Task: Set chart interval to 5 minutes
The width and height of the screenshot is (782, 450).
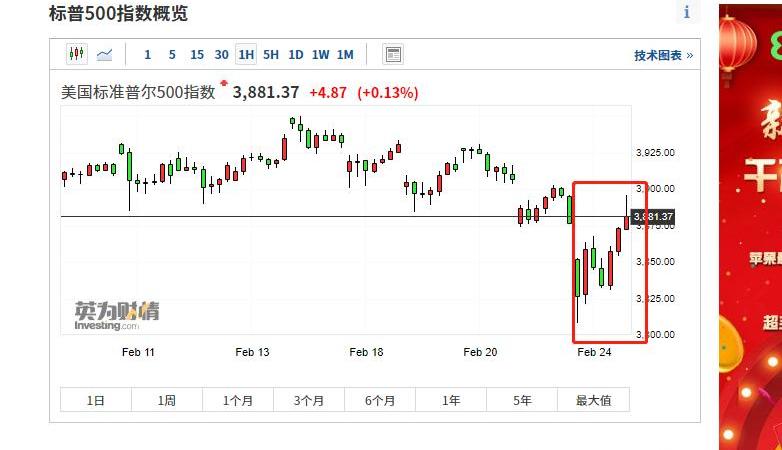Action: click(x=172, y=55)
